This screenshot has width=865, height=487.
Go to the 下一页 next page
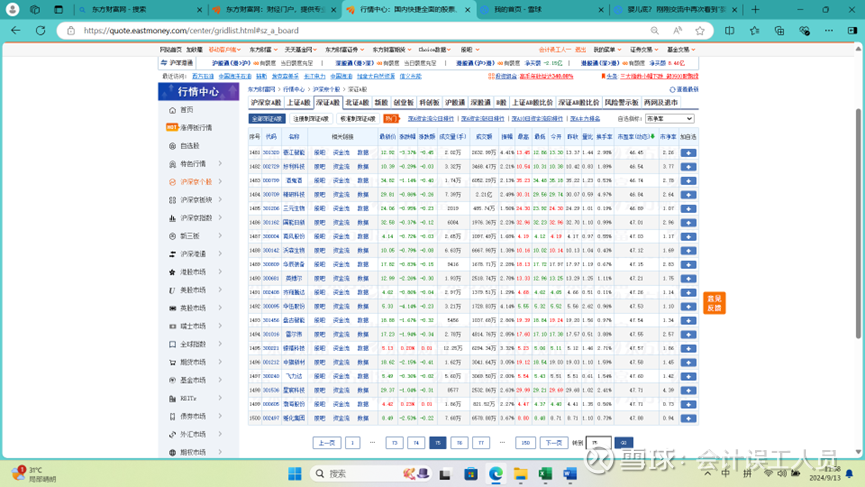click(553, 442)
